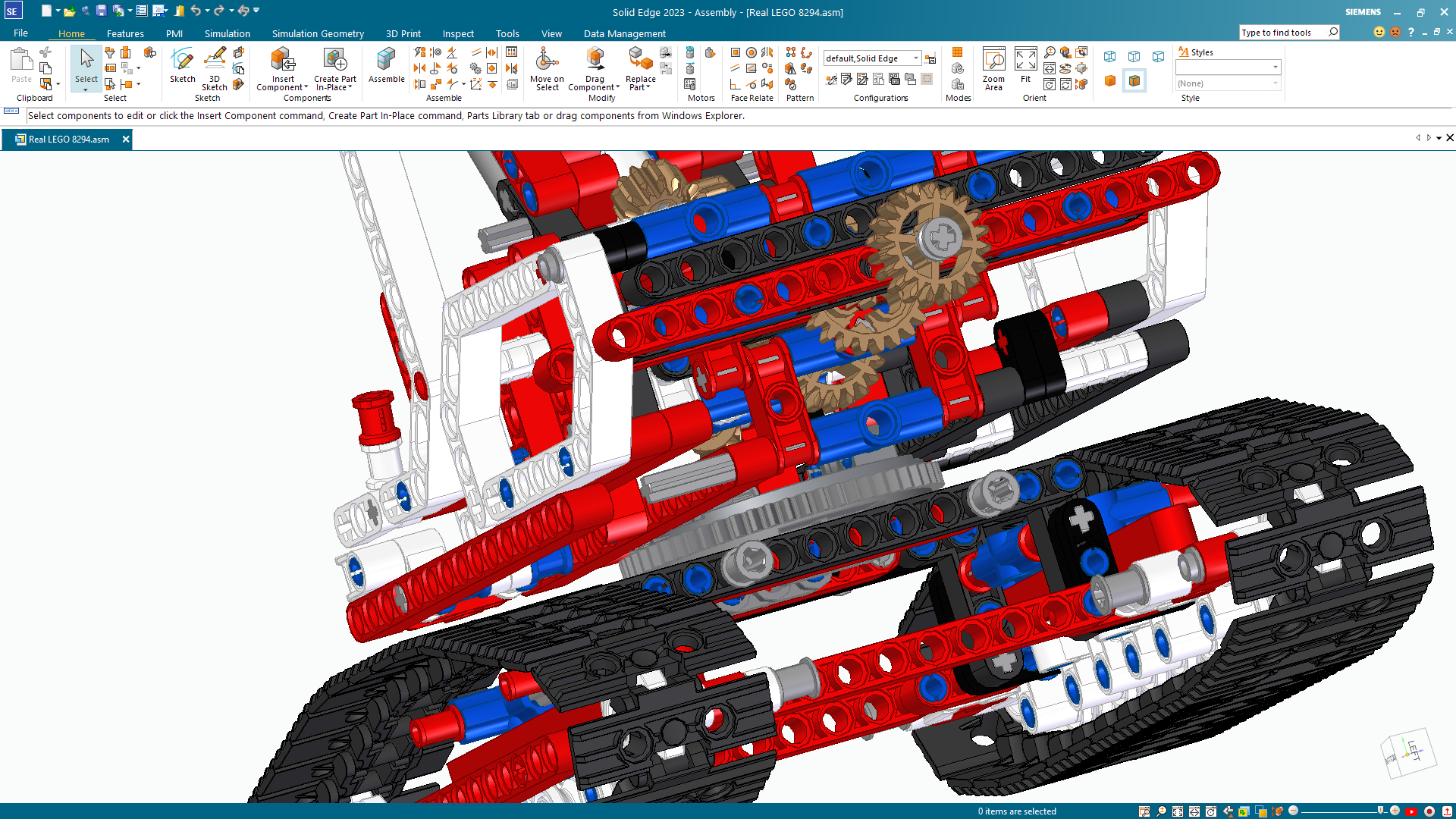1456x819 pixels.
Task: Toggle shaded with visible edges style
Action: pos(1134,80)
